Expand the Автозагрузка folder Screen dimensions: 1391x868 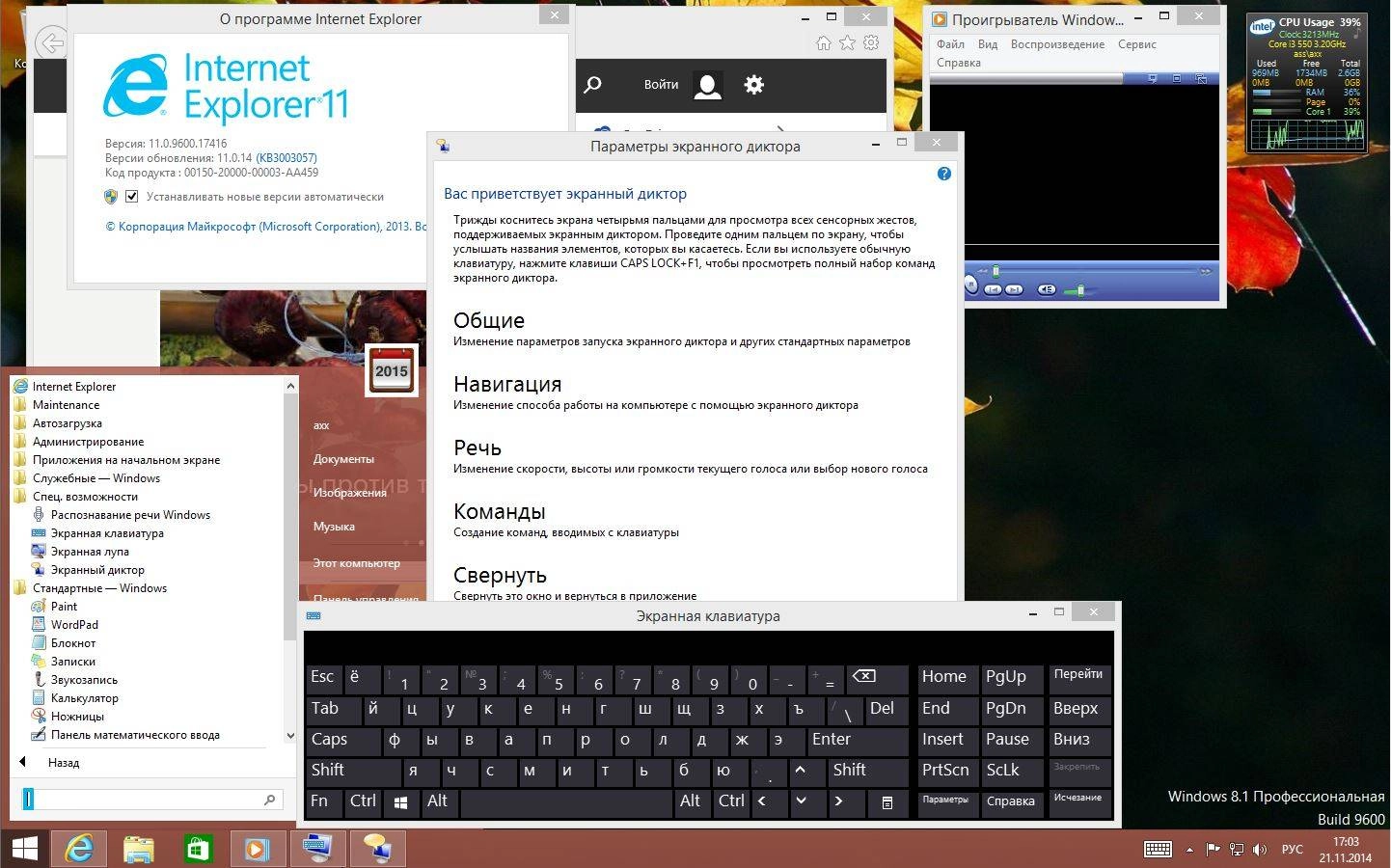(58, 423)
